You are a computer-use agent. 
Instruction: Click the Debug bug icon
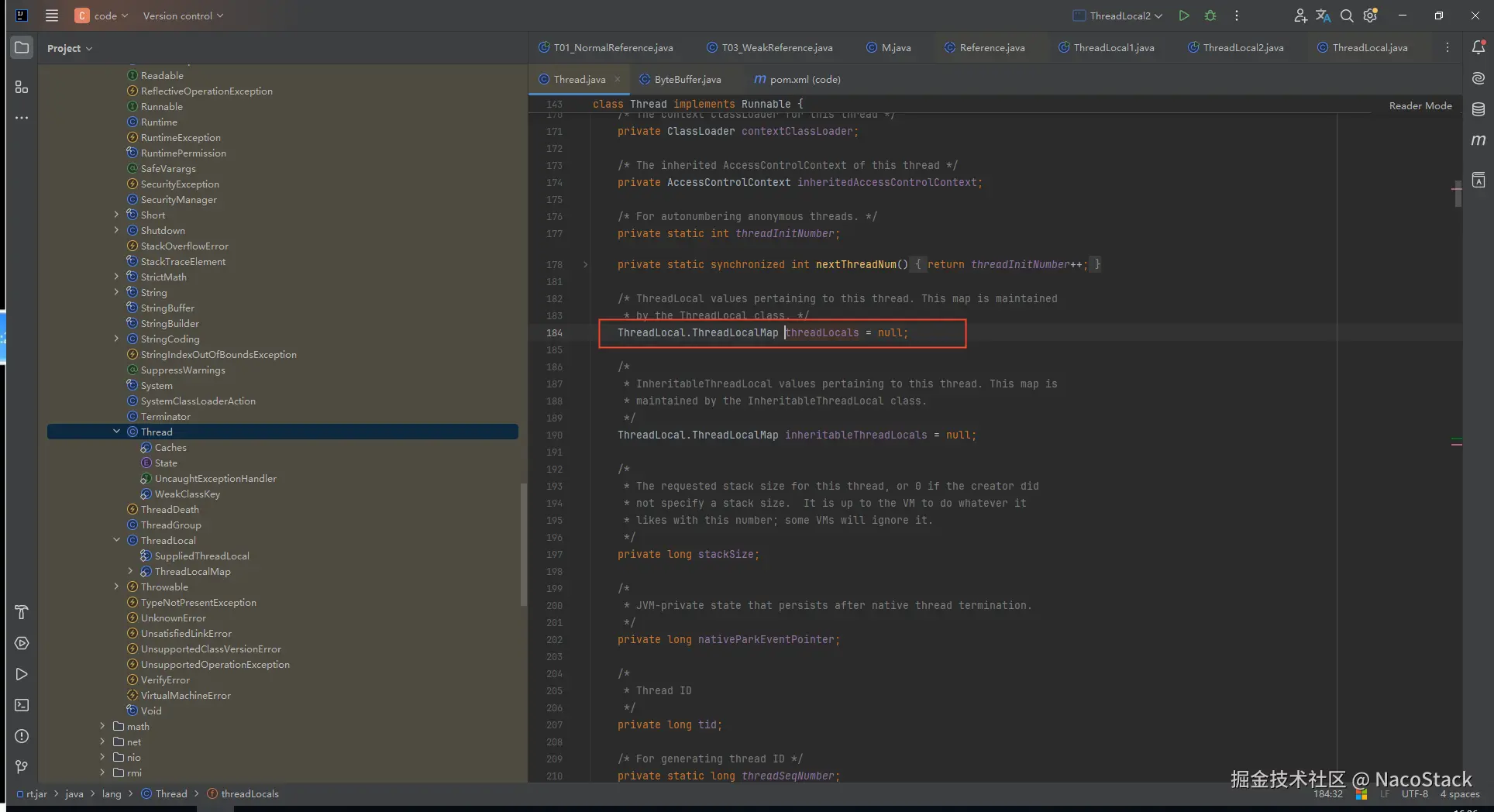[1210, 15]
